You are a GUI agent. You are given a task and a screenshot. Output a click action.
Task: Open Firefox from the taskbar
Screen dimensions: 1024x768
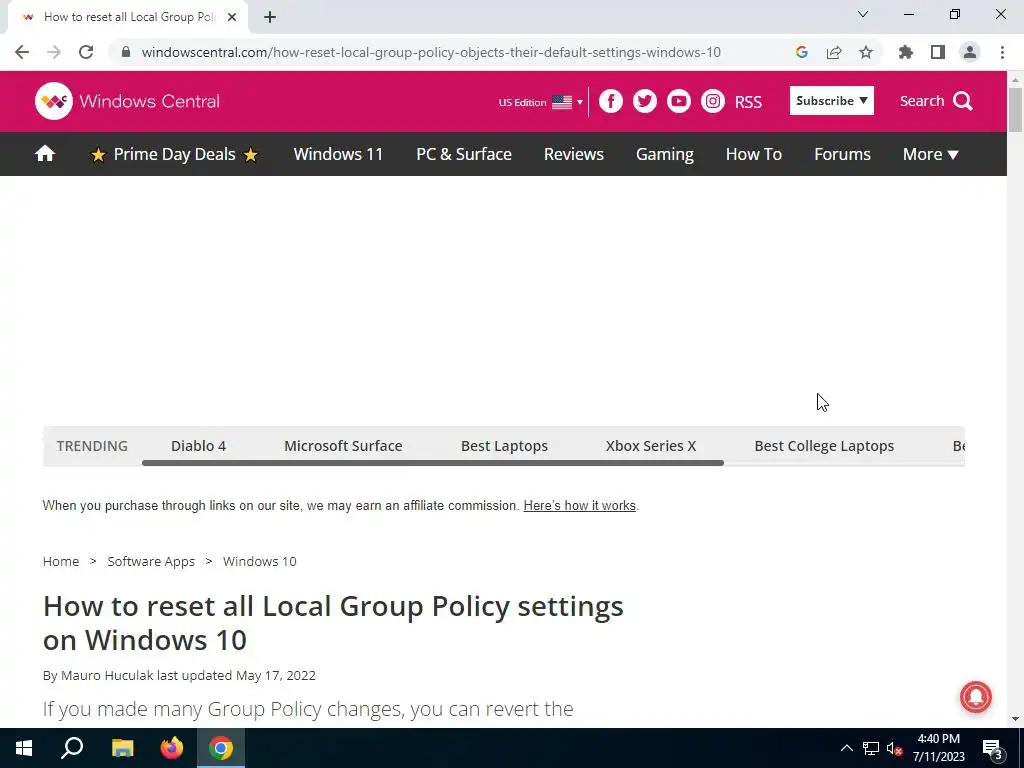pos(172,748)
